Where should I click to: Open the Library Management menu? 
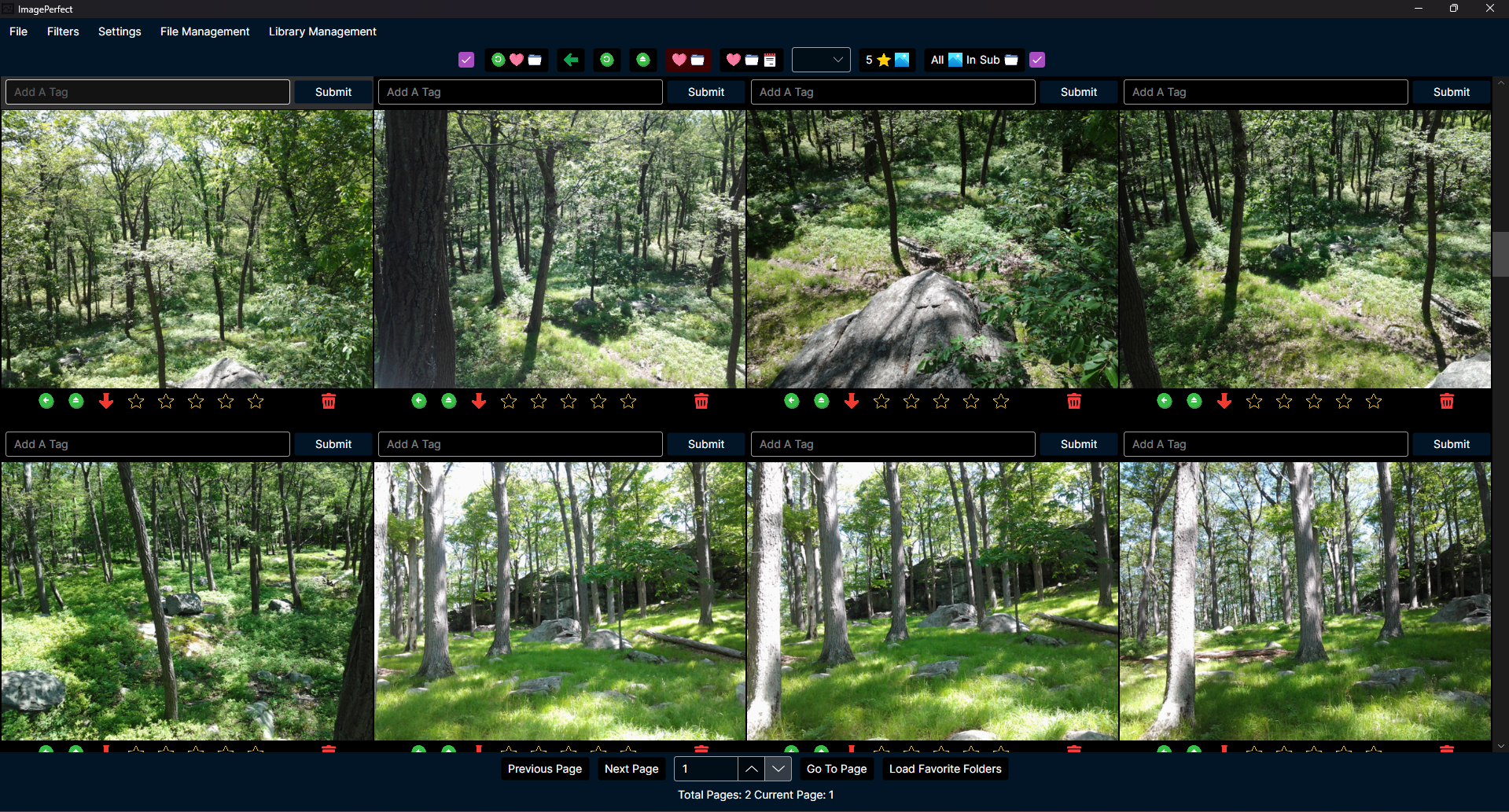pos(322,31)
